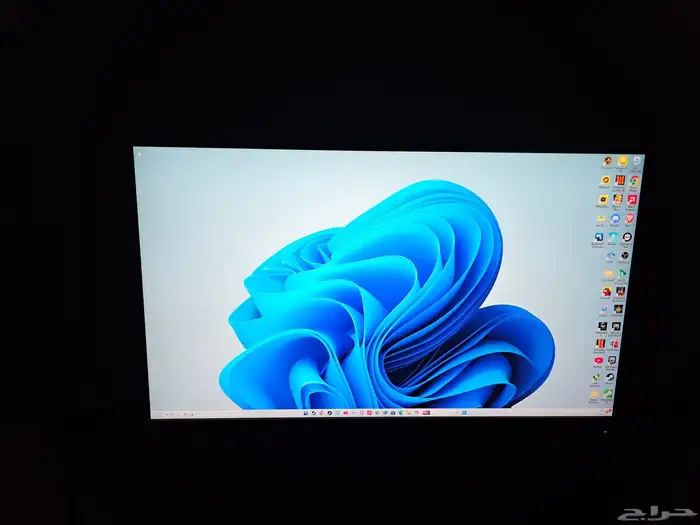Open the Discord desktop shortcut
This screenshot has width=700, height=525.
(616, 219)
